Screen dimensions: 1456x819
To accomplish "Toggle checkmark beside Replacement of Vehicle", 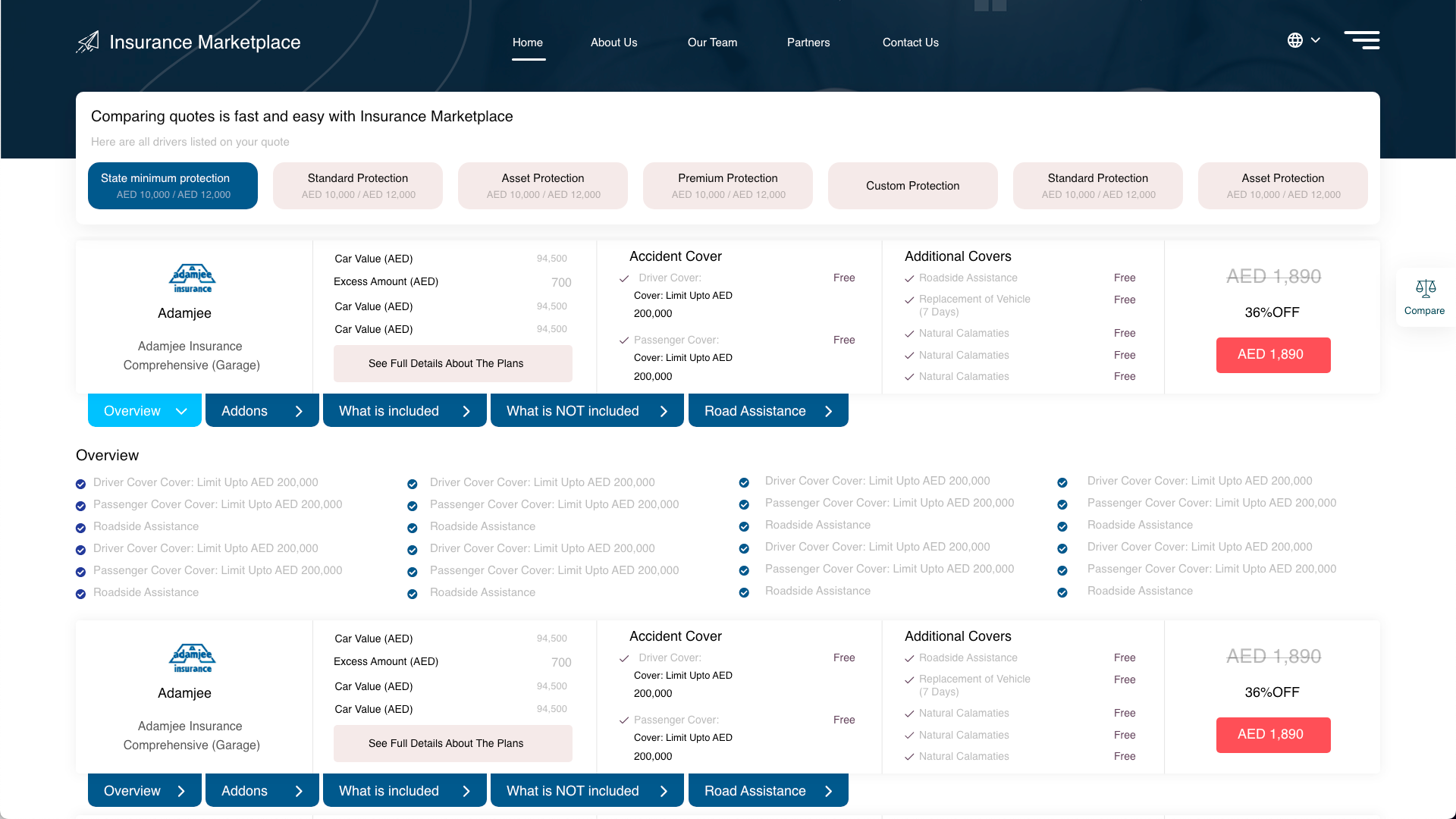I will point(909,300).
